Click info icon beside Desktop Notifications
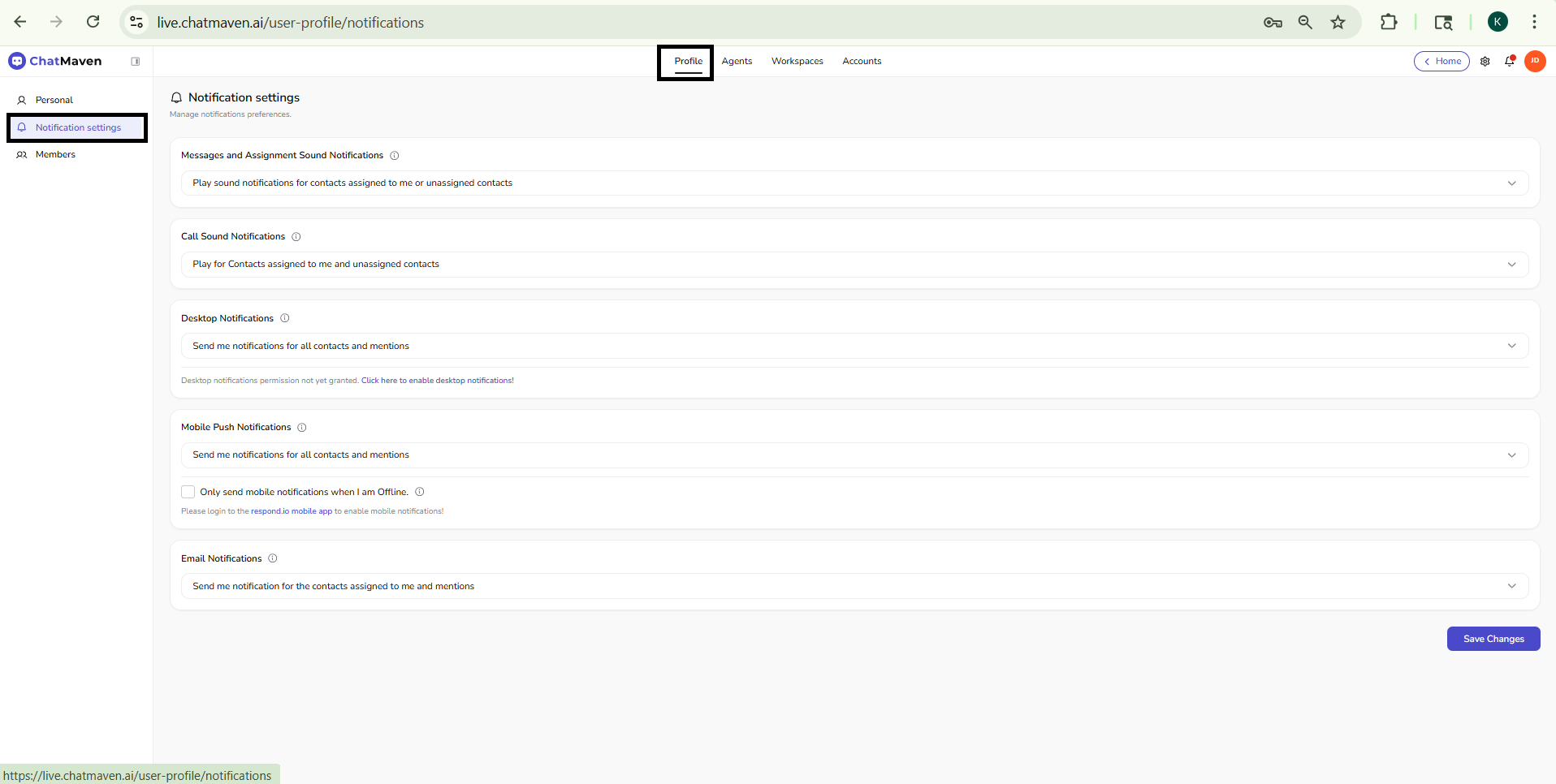The height and width of the screenshot is (784, 1556). (x=285, y=318)
